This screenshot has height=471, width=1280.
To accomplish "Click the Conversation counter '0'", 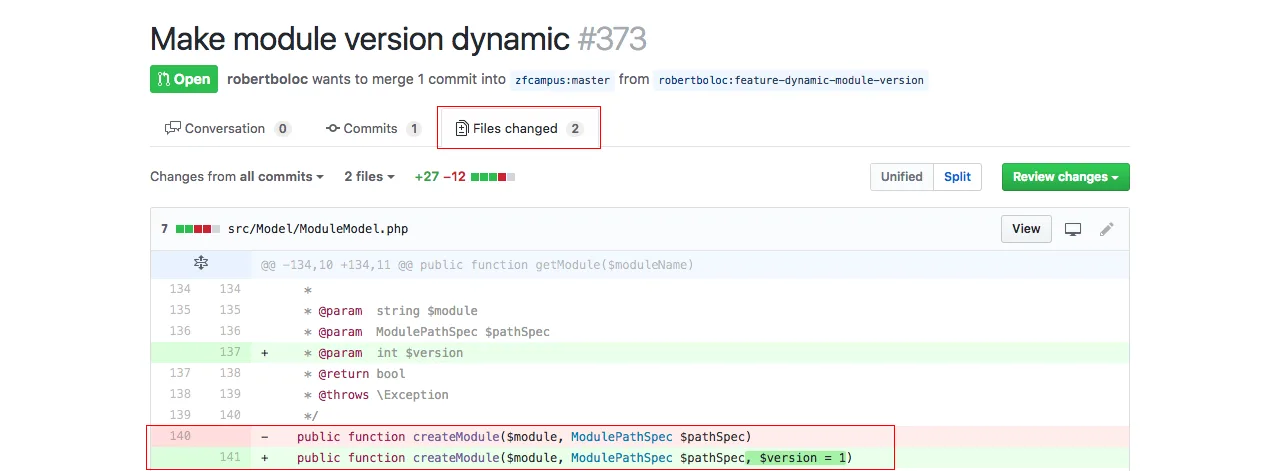I will click(x=282, y=129).
